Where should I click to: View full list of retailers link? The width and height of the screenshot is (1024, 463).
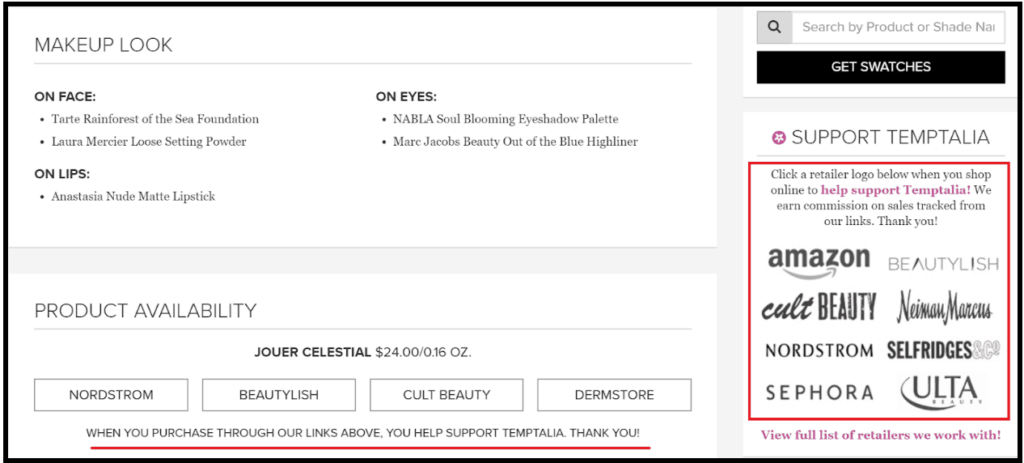pyautogui.click(x=881, y=435)
